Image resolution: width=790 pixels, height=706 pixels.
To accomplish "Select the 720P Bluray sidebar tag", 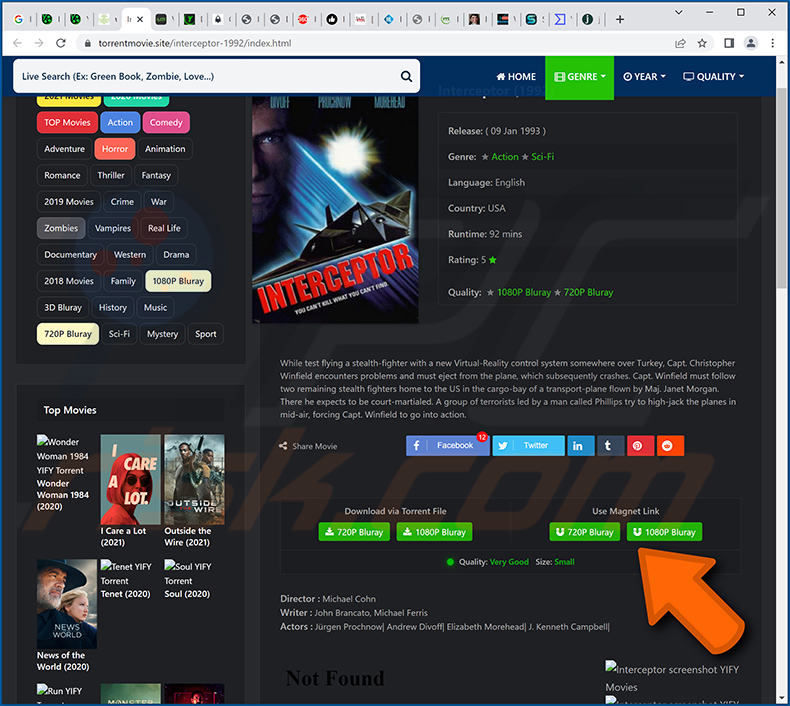I will pyautogui.click(x=68, y=334).
